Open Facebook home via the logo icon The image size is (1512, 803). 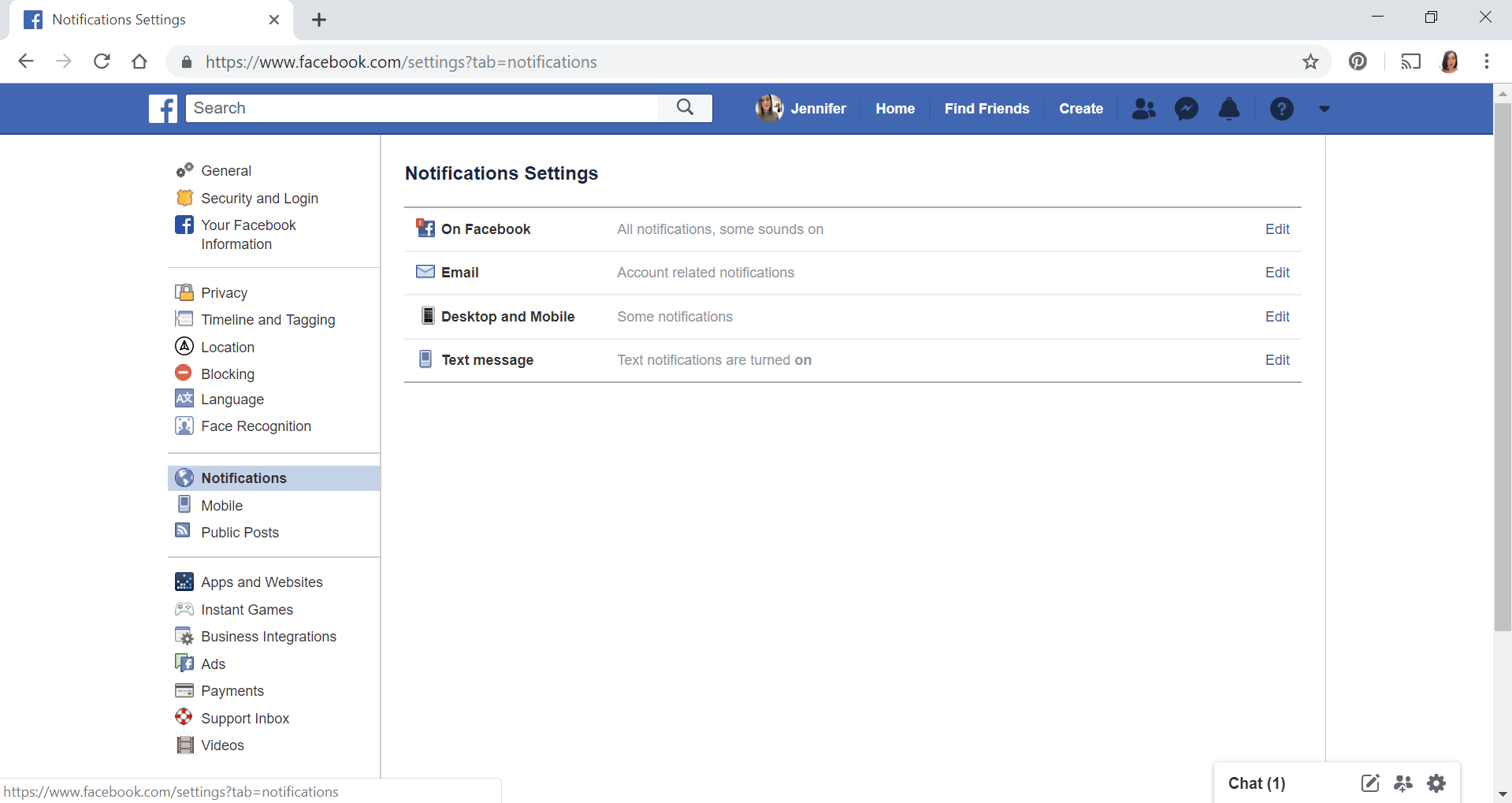pos(162,108)
